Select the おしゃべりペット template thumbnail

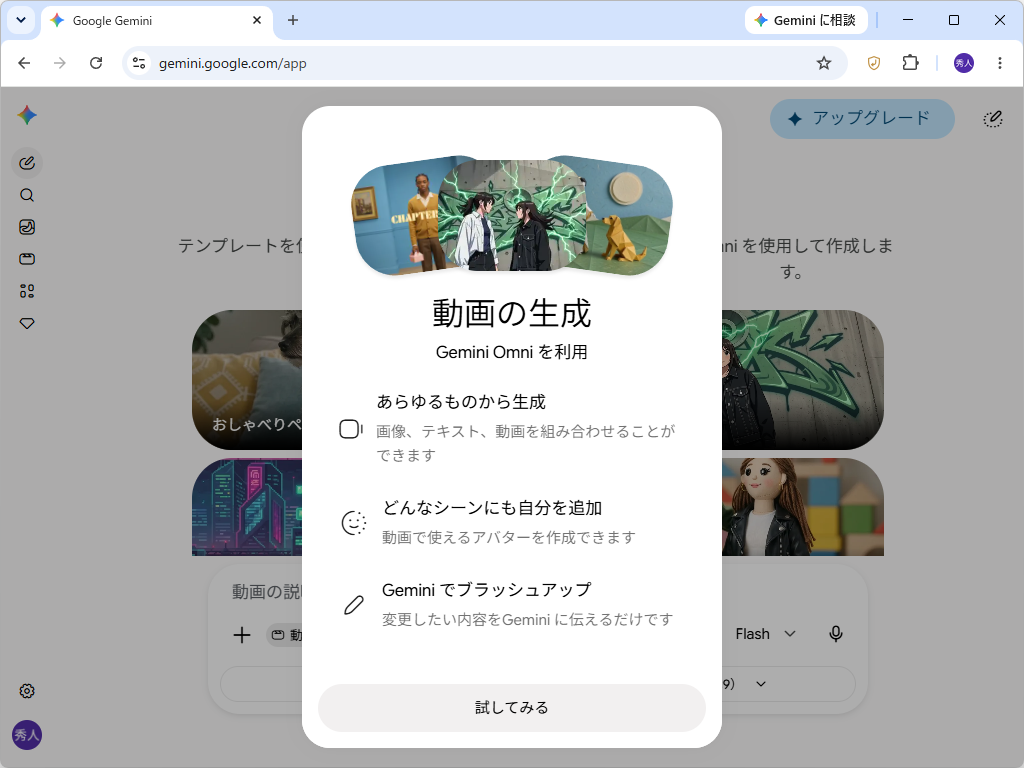(x=247, y=380)
